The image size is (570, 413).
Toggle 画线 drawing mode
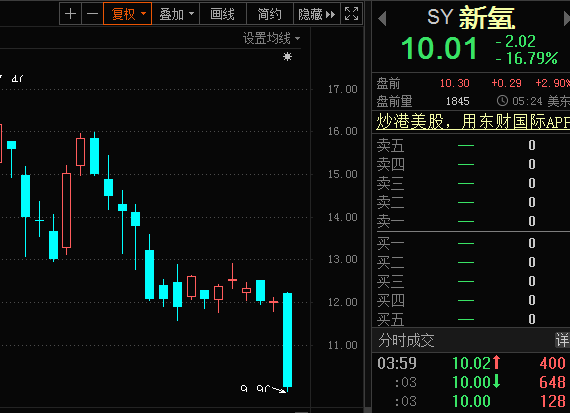click(222, 14)
